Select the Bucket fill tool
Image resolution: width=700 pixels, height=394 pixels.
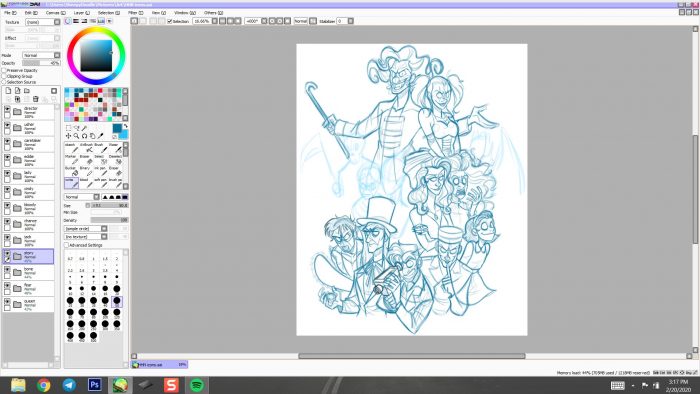coord(71,171)
